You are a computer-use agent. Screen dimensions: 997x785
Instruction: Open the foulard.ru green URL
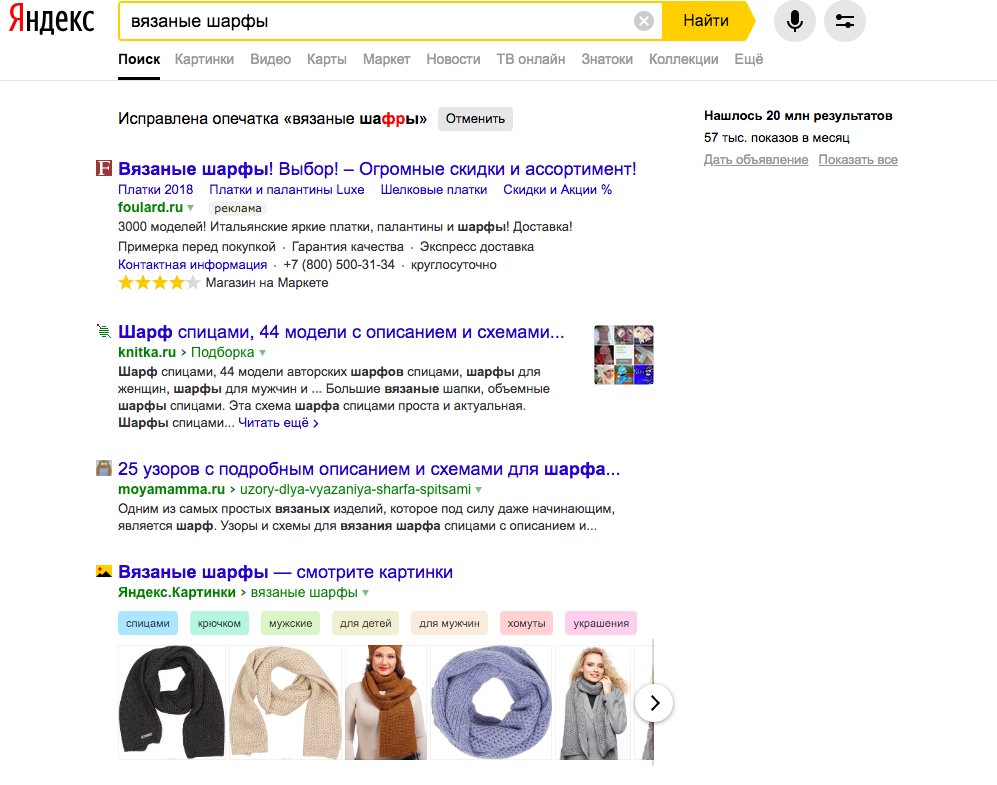coord(151,207)
